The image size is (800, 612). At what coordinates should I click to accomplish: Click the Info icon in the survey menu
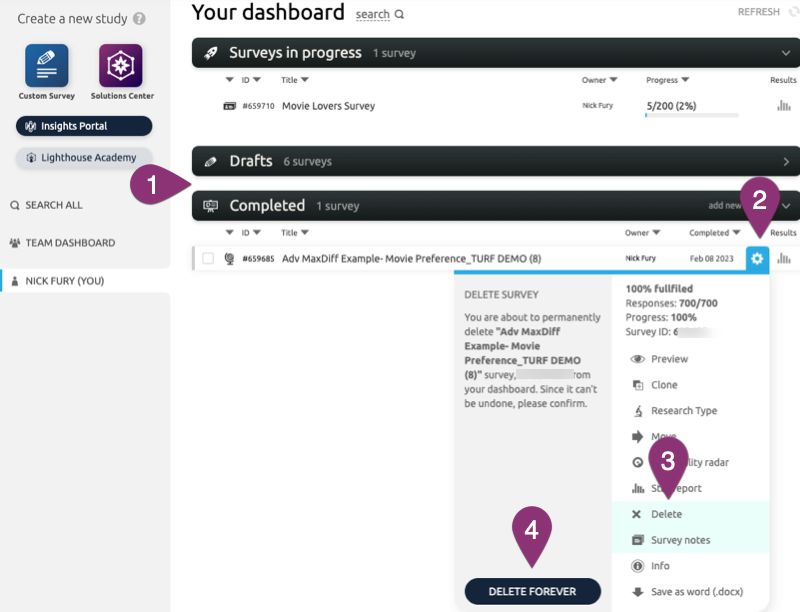click(637, 566)
